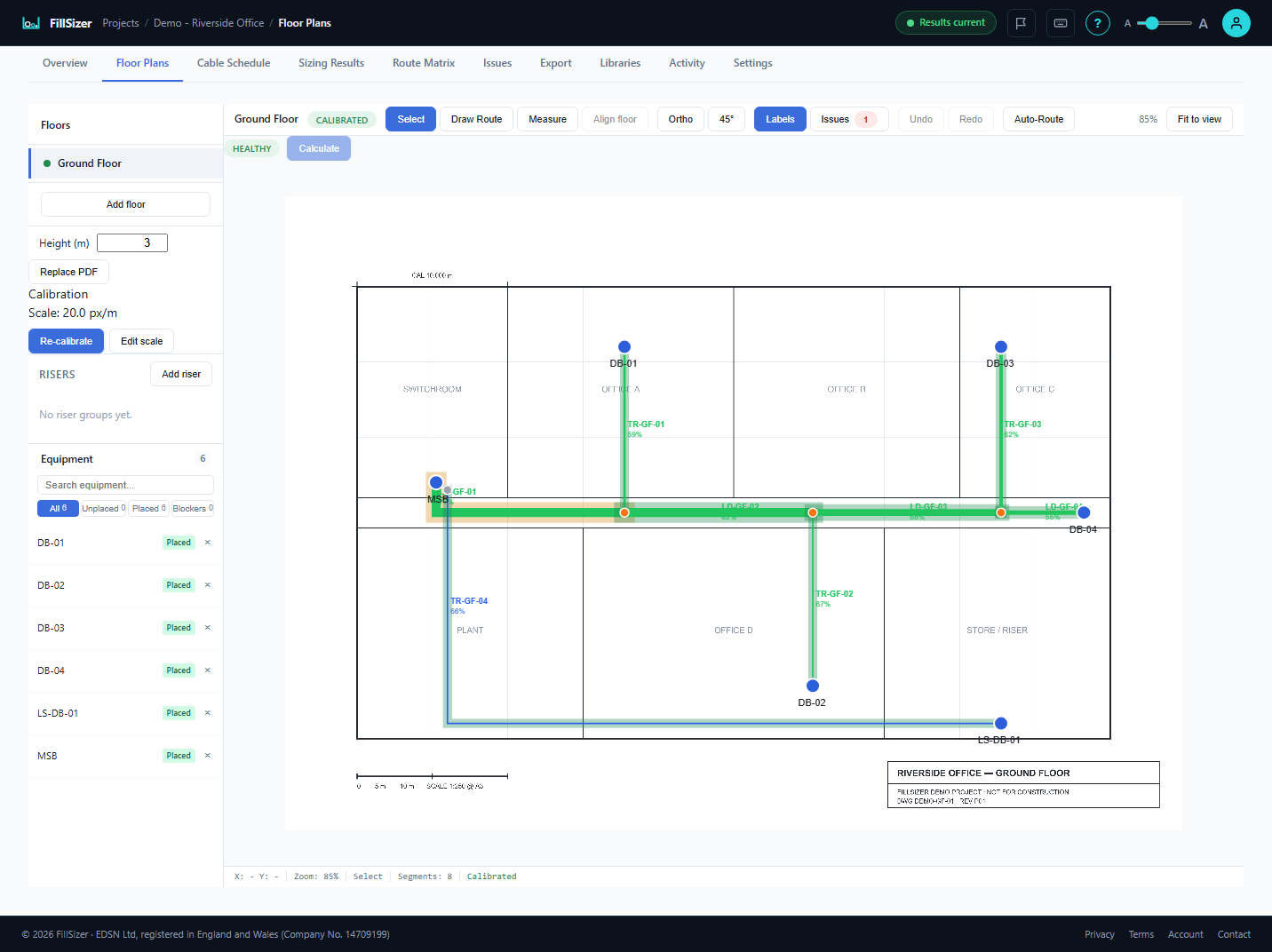This screenshot has height=952, width=1272.
Task: Click the Height (m) input field
Action: pos(132,243)
